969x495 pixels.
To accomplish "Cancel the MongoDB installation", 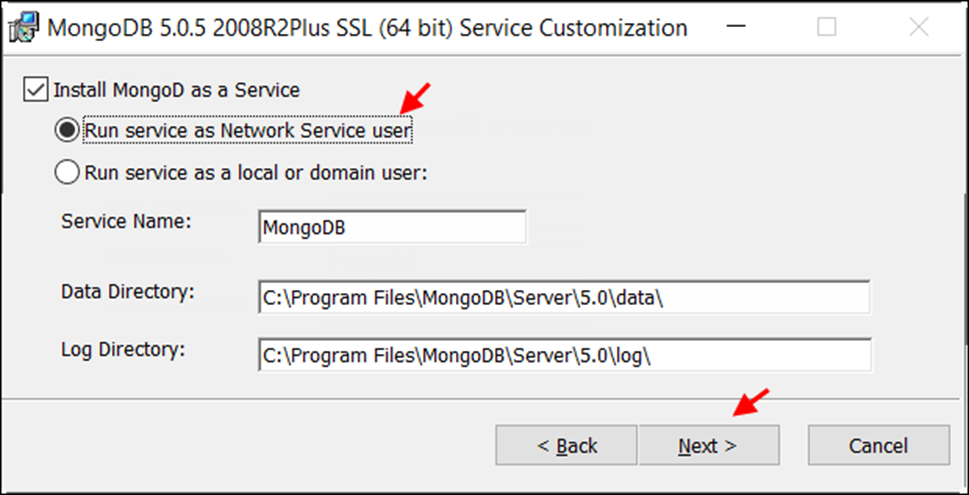I will [878, 445].
